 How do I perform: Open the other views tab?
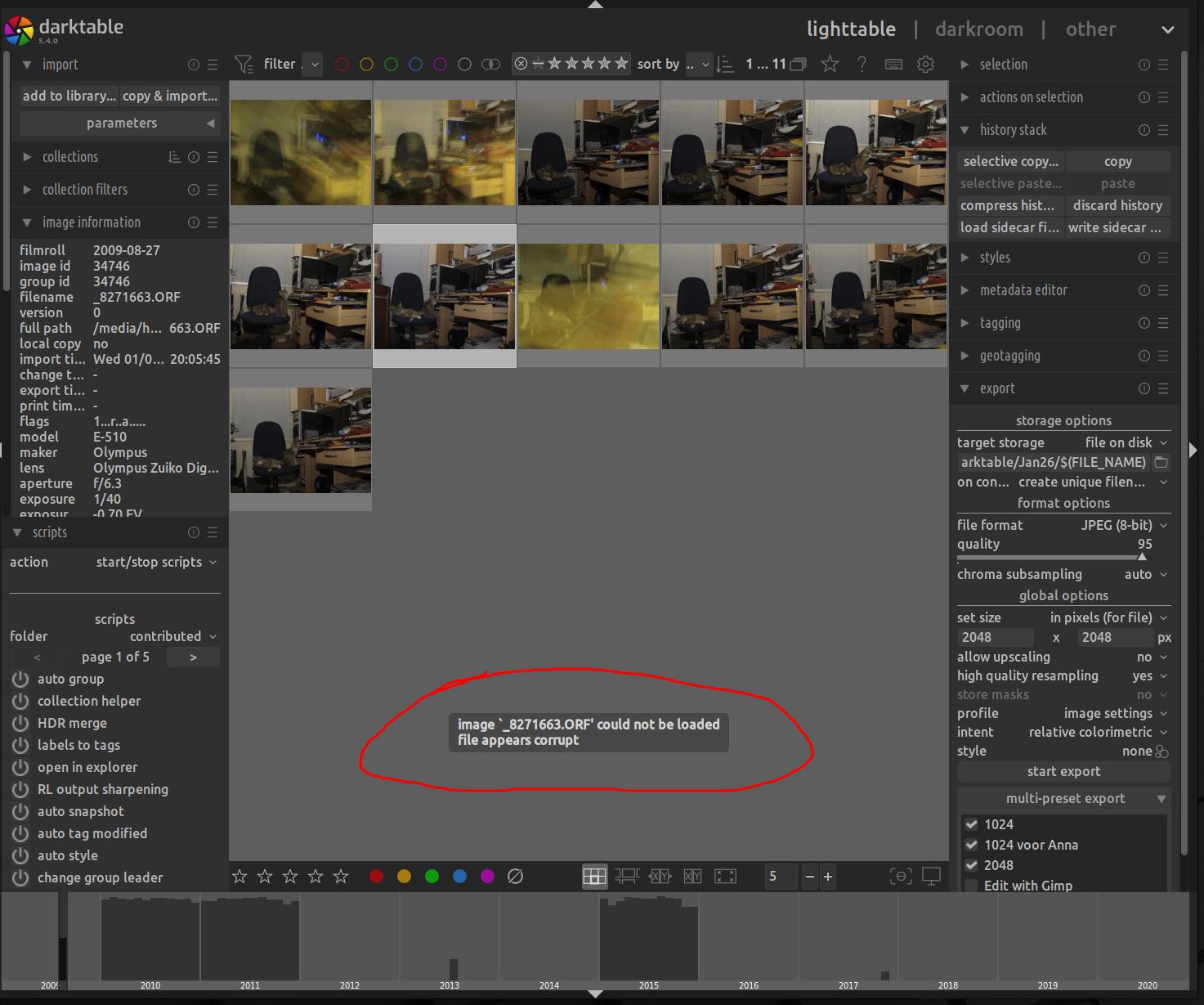1090,29
